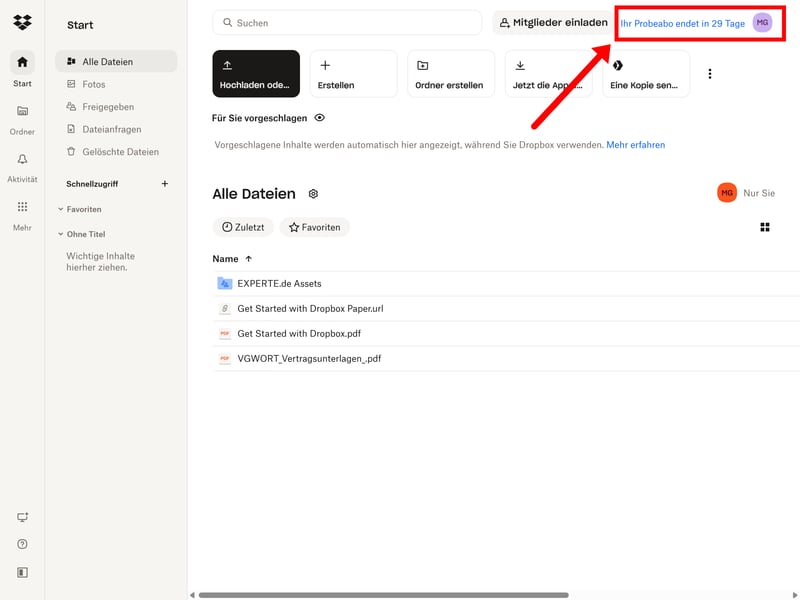Collapse the Ohne Titel section
Viewport: 800px width, 600px height.
[x=61, y=234]
